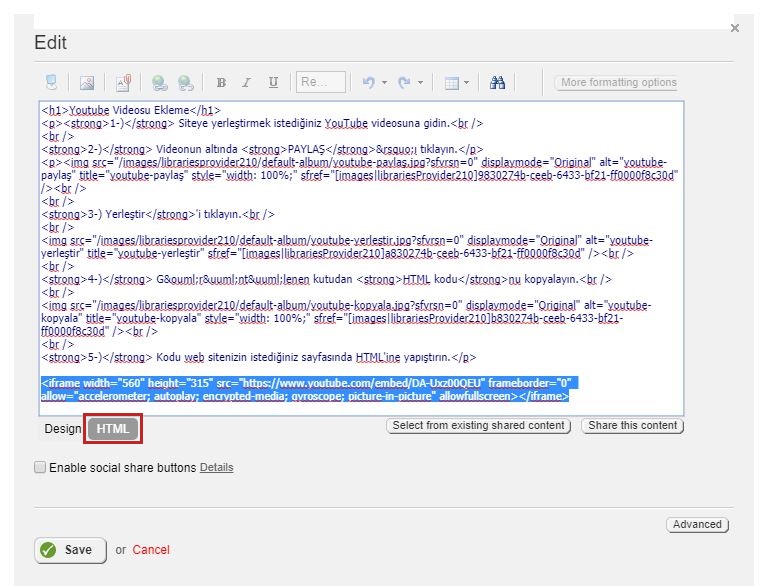The height and width of the screenshot is (586, 763).
Task: Enable social share buttons checkbox
Action: click(40, 467)
